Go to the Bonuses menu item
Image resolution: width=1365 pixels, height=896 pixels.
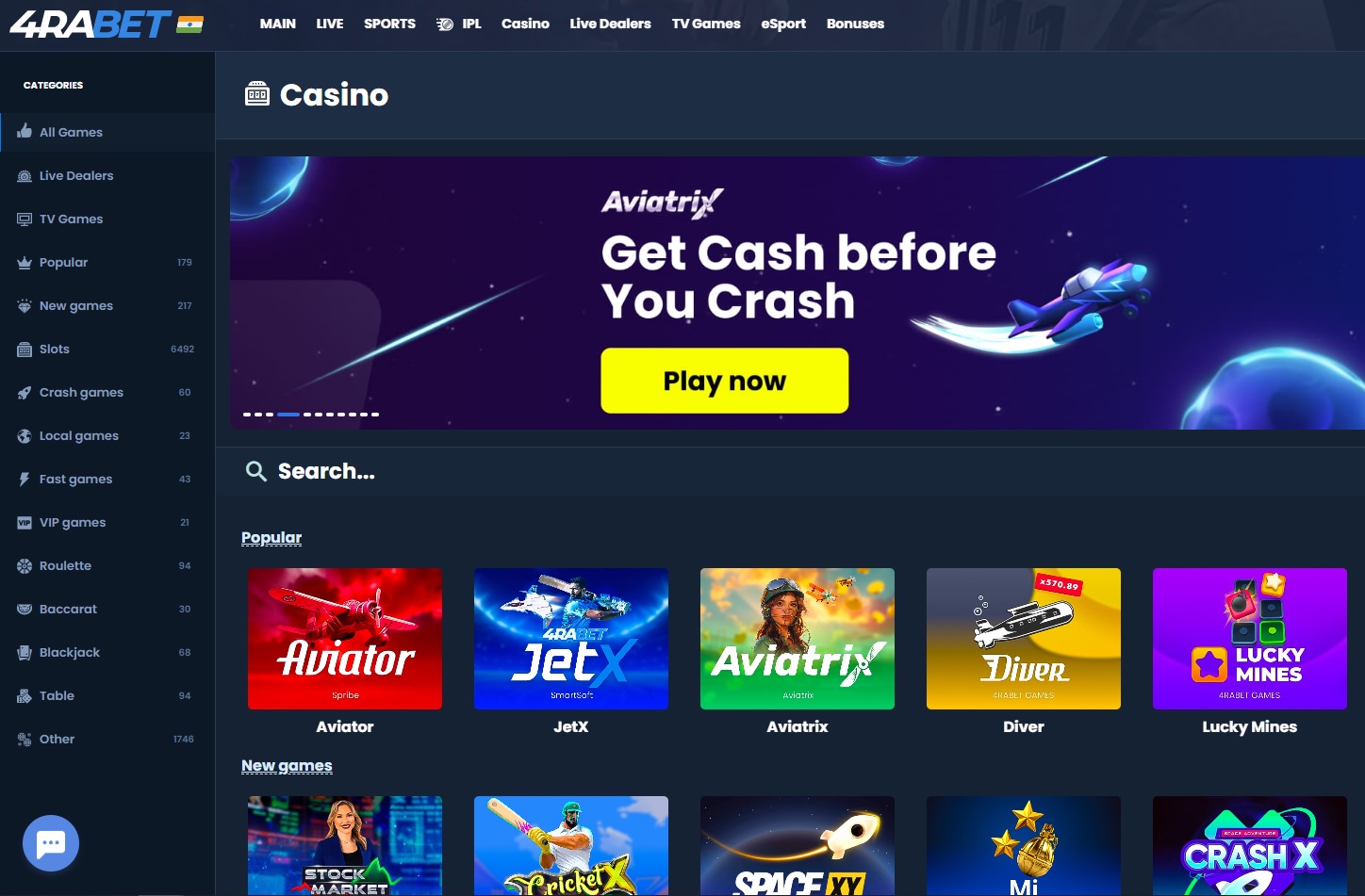coord(855,24)
